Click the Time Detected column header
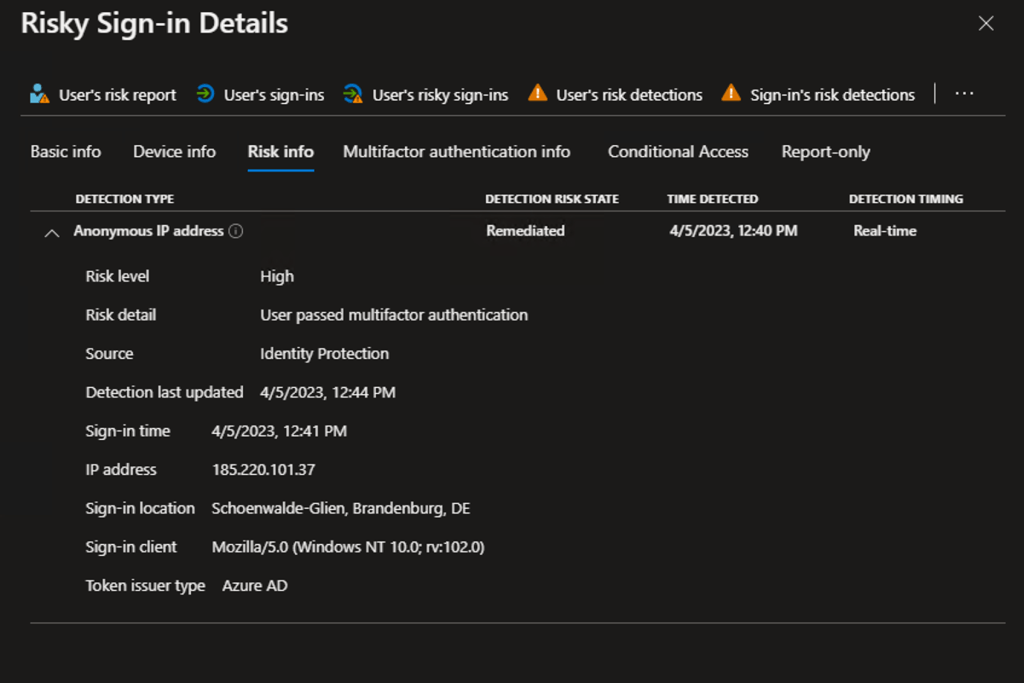Screen dimensions: 1024x683 (x=713, y=199)
